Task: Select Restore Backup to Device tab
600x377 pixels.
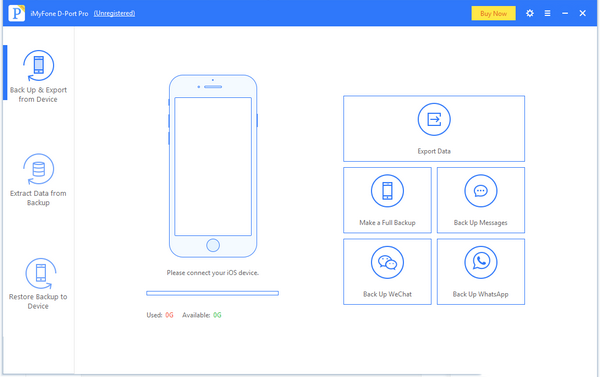Action: pyautogui.click(x=38, y=283)
